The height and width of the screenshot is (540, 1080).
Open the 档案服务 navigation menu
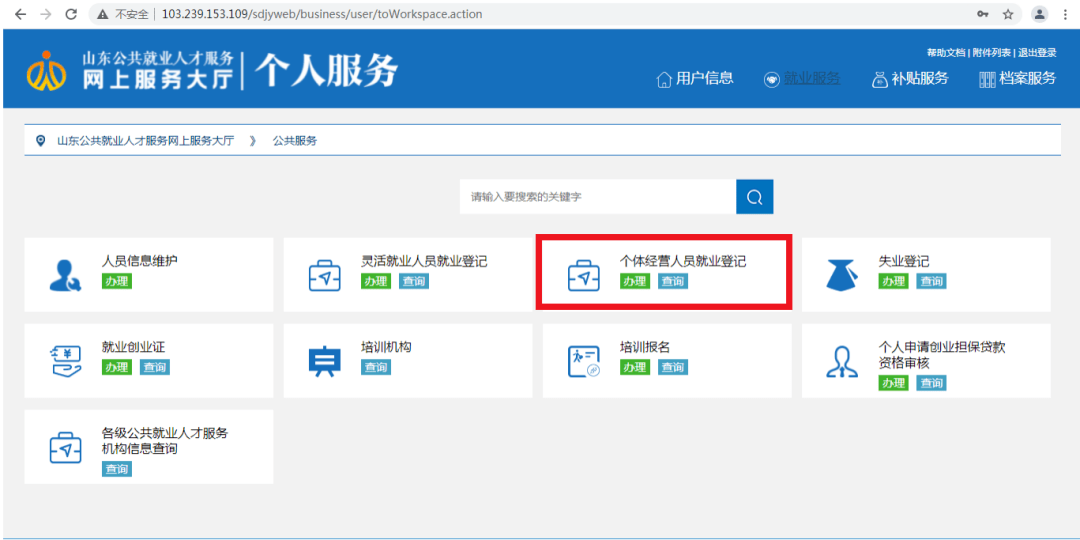(x=1017, y=79)
